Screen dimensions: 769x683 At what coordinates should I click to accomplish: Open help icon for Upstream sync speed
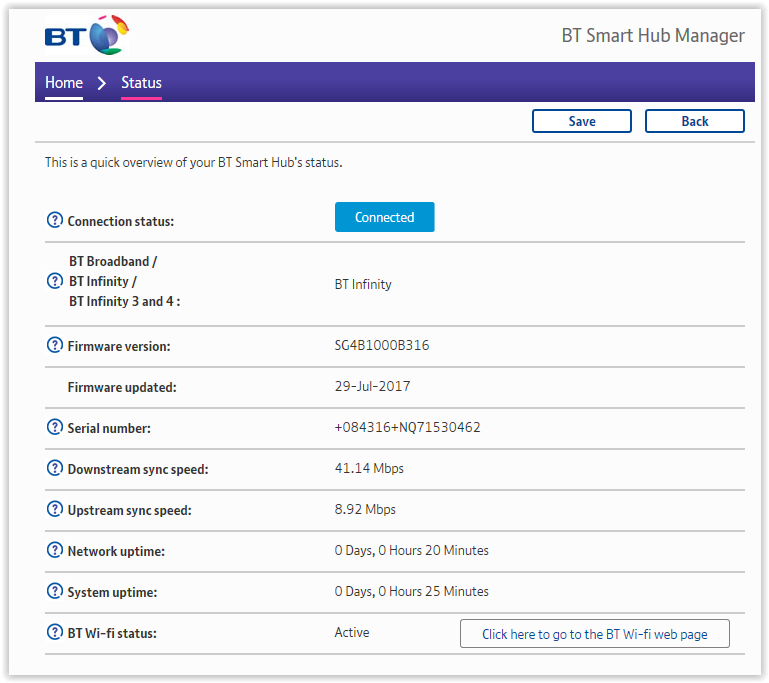[54, 508]
